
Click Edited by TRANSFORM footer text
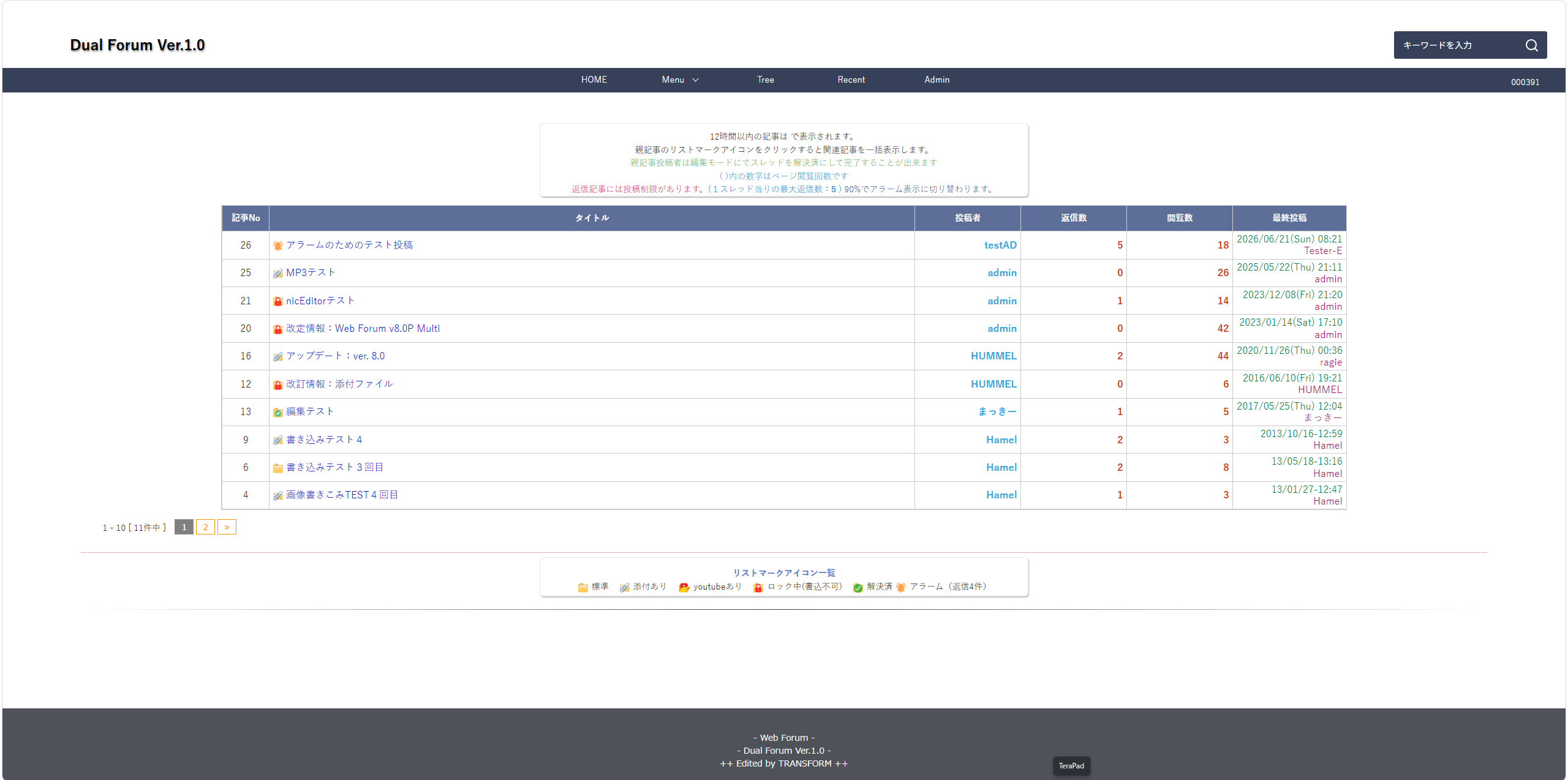[784, 763]
